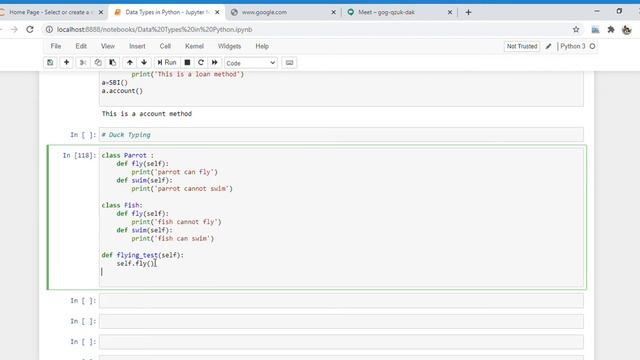Screen dimensions: 640x360
Task: Interrupt the kernel with stop icon
Action: coord(187,63)
